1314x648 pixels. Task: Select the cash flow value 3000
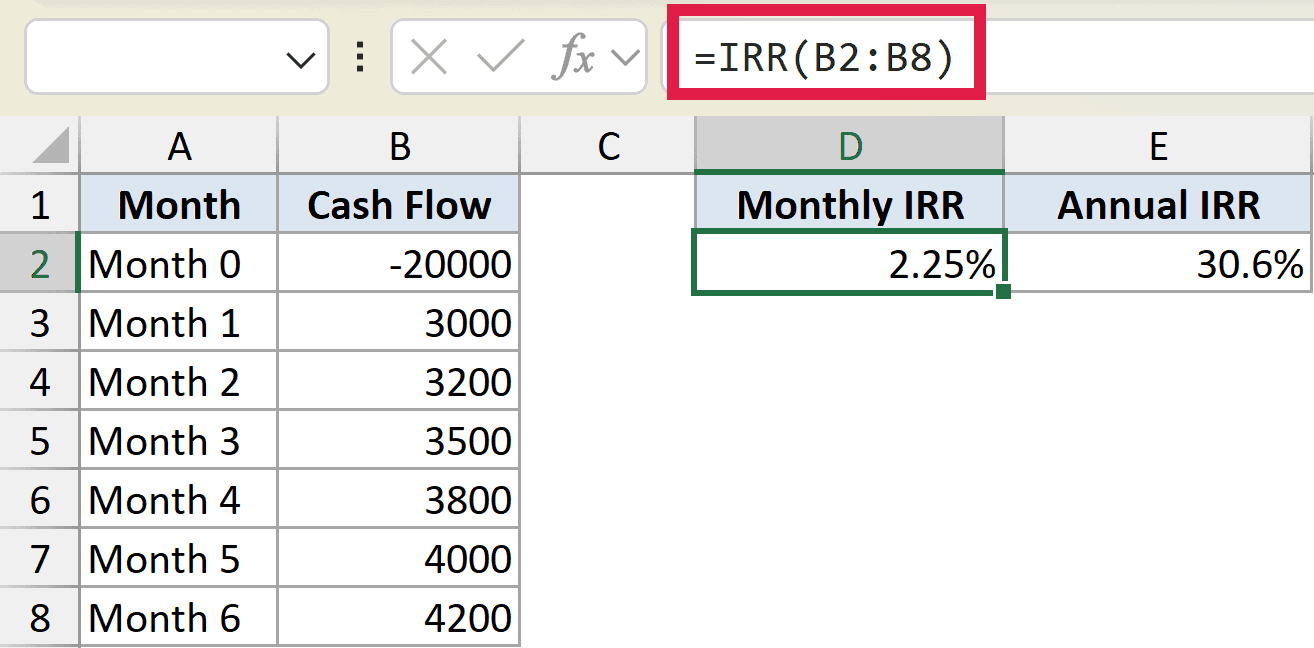pyautogui.click(x=399, y=323)
